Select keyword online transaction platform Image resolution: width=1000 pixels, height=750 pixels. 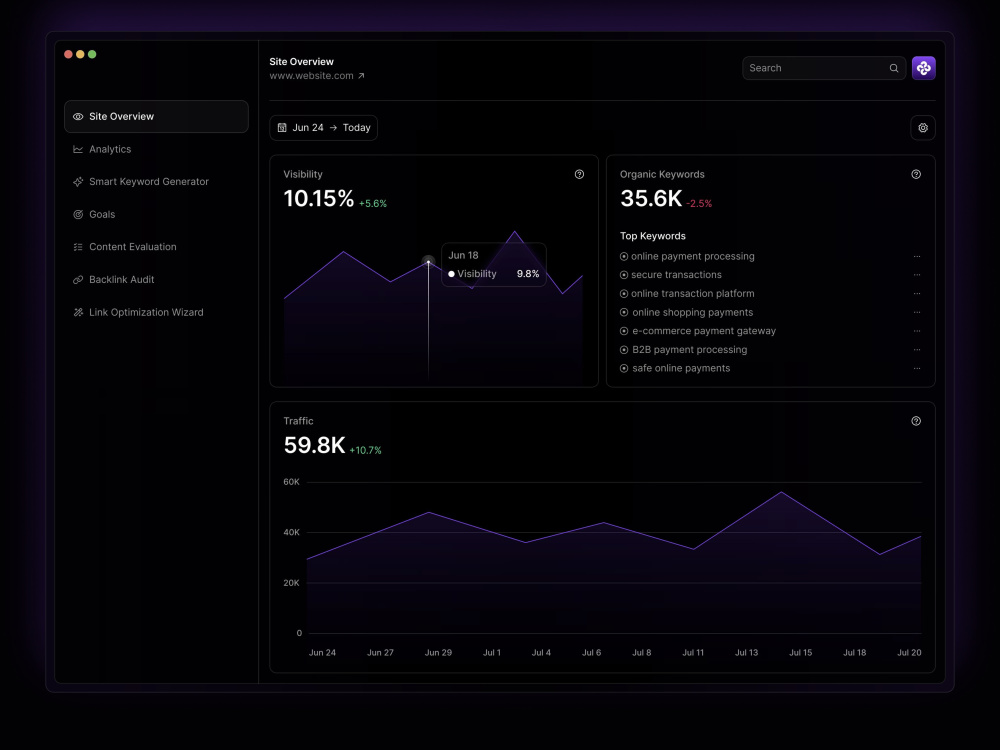coord(693,293)
